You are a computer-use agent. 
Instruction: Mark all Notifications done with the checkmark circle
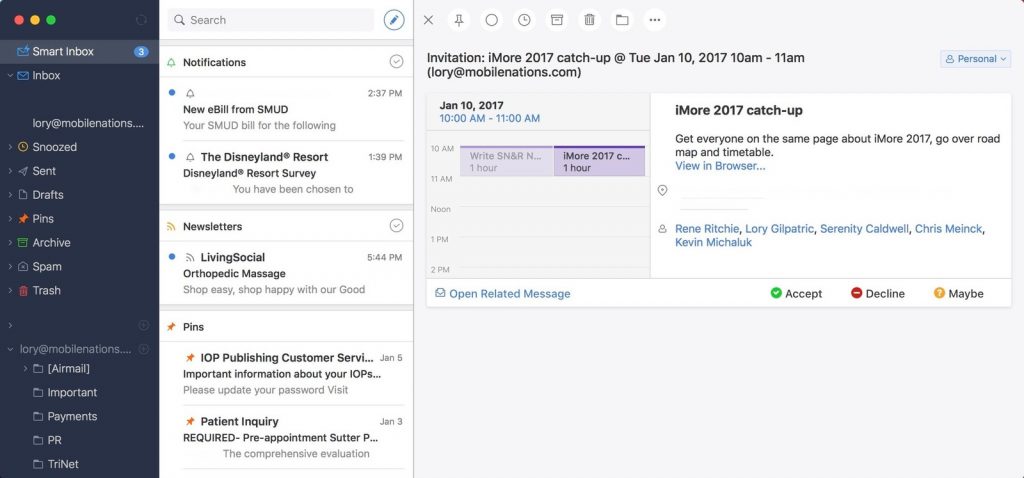[396, 61]
